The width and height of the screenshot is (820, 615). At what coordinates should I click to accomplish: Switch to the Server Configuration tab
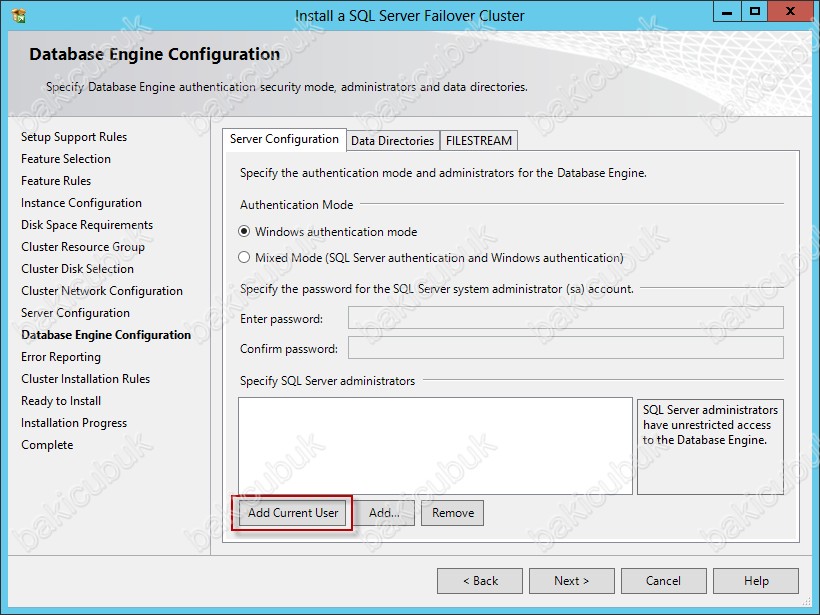coord(284,140)
